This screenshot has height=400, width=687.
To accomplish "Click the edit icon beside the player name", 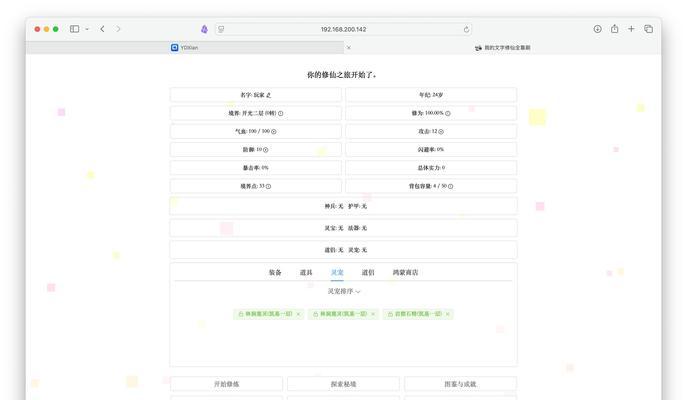I will click(268, 95).
